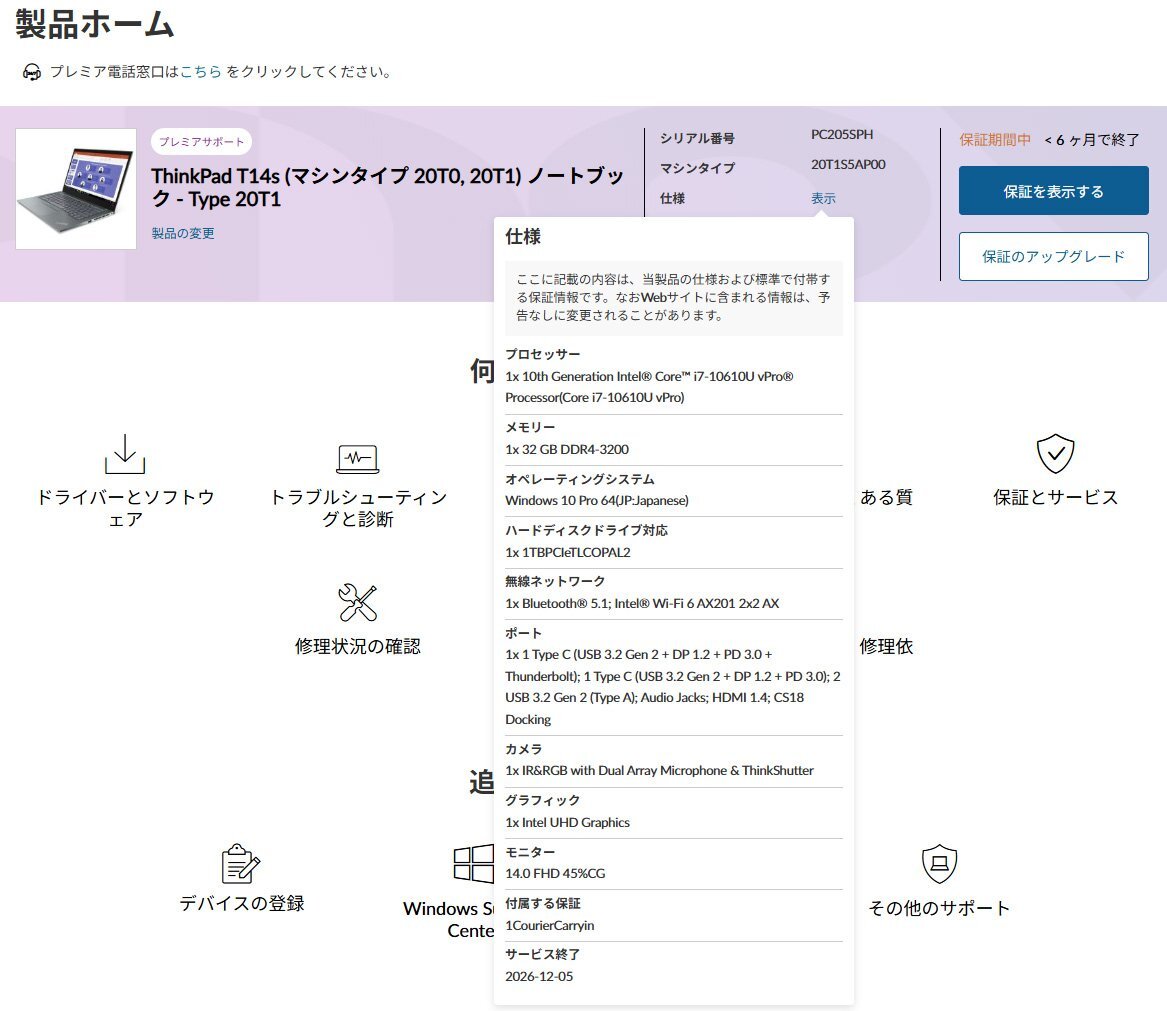This screenshot has width=1167, height=1011.
Task: Open 保証とサービス label
Action: point(1055,497)
